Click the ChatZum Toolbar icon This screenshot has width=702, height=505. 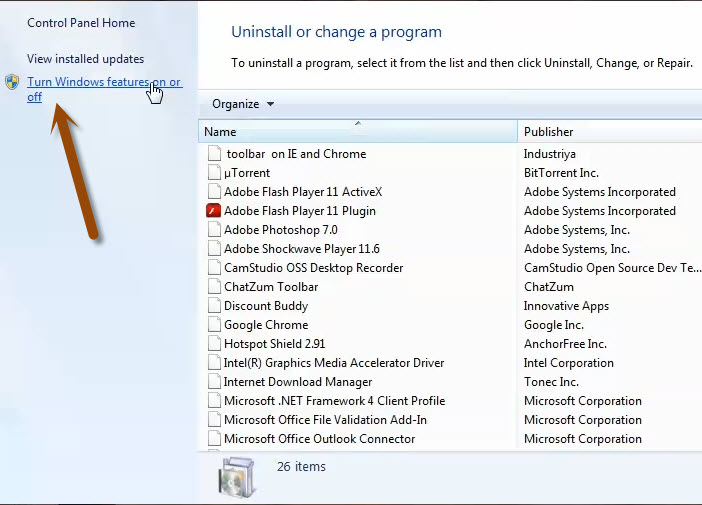pos(214,287)
